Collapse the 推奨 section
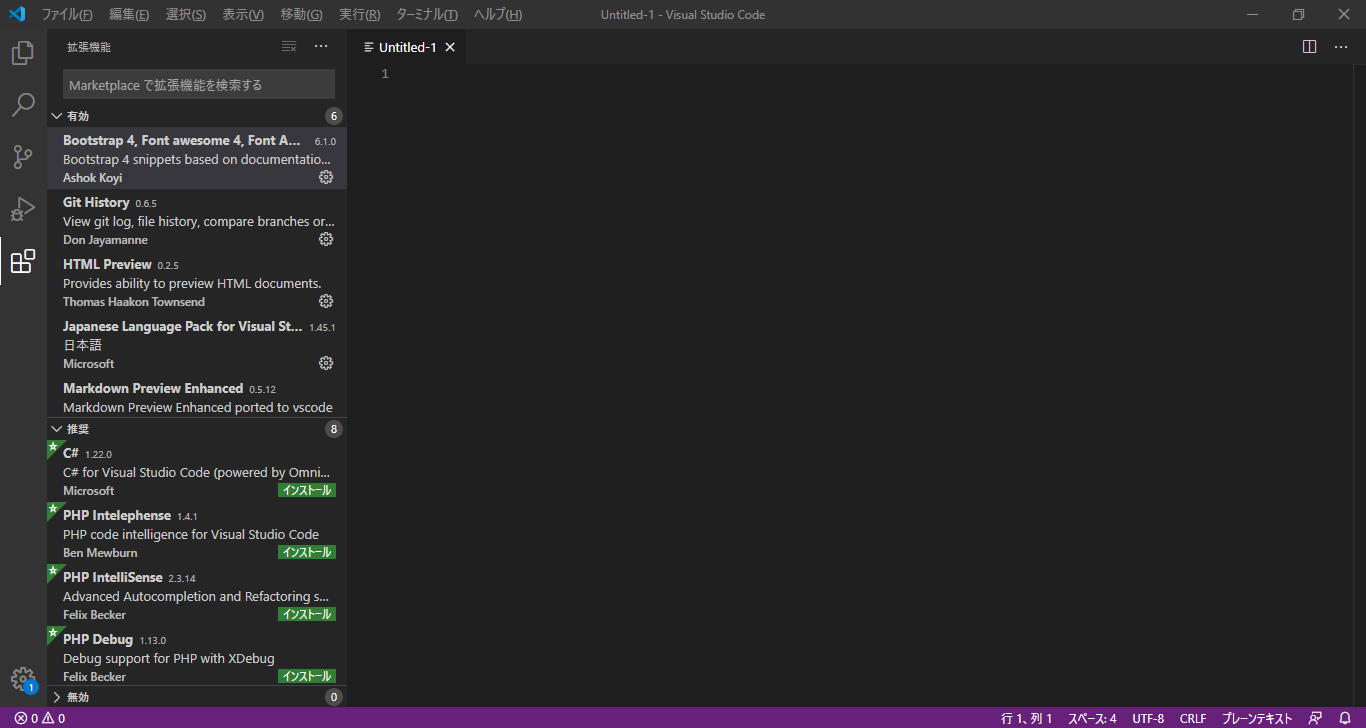The height and width of the screenshot is (728, 1366). 197,429
